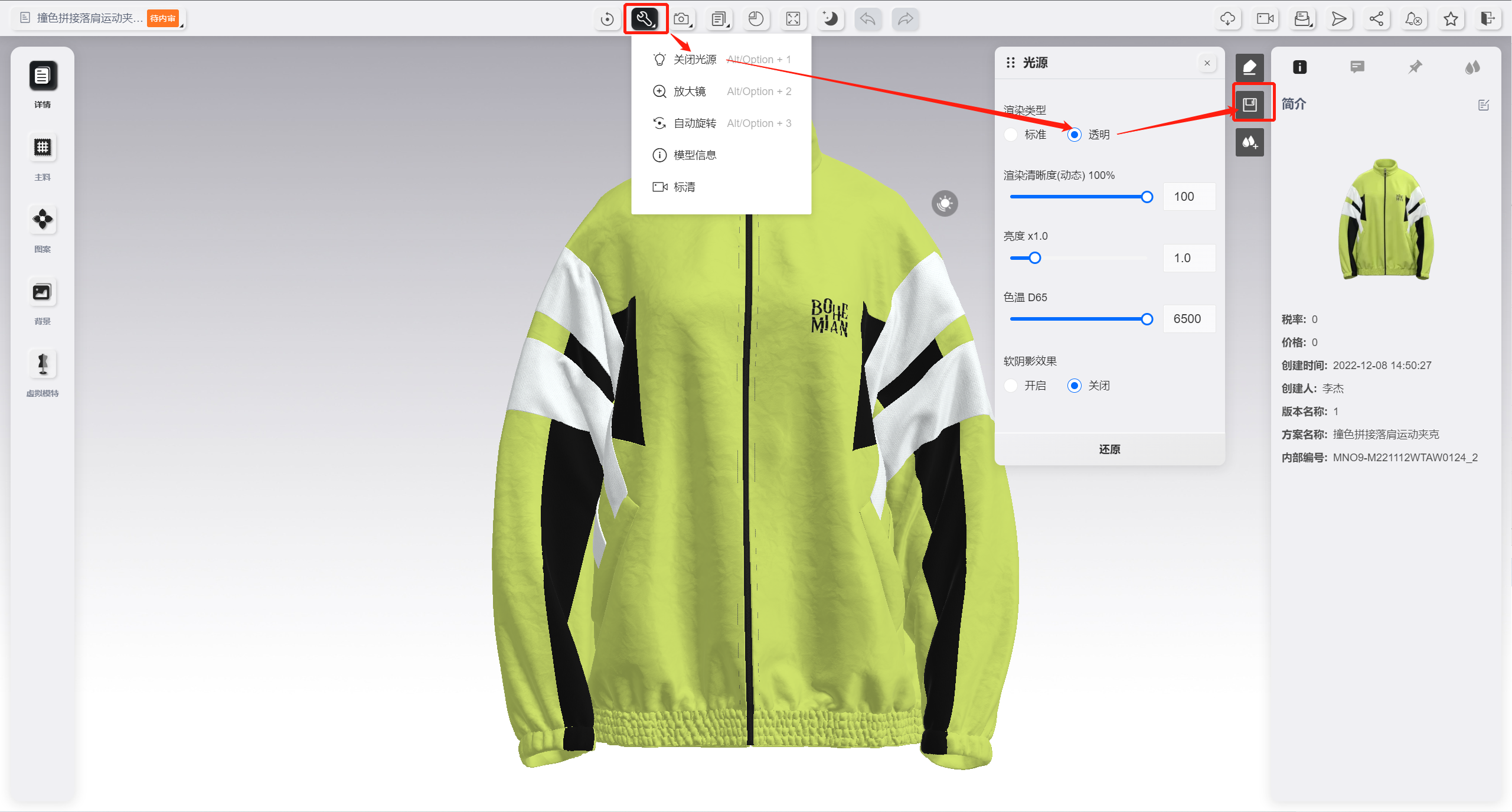Screen dimensions: 1512x812
Task: Click the 还原 reset button
Action: click(1109, 449)
